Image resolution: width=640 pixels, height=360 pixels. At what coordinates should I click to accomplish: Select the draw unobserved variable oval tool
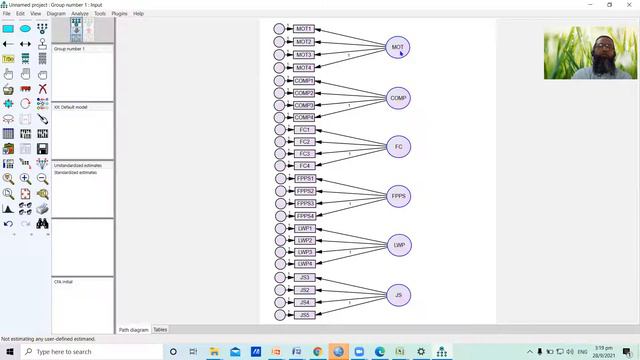[25, 29]
